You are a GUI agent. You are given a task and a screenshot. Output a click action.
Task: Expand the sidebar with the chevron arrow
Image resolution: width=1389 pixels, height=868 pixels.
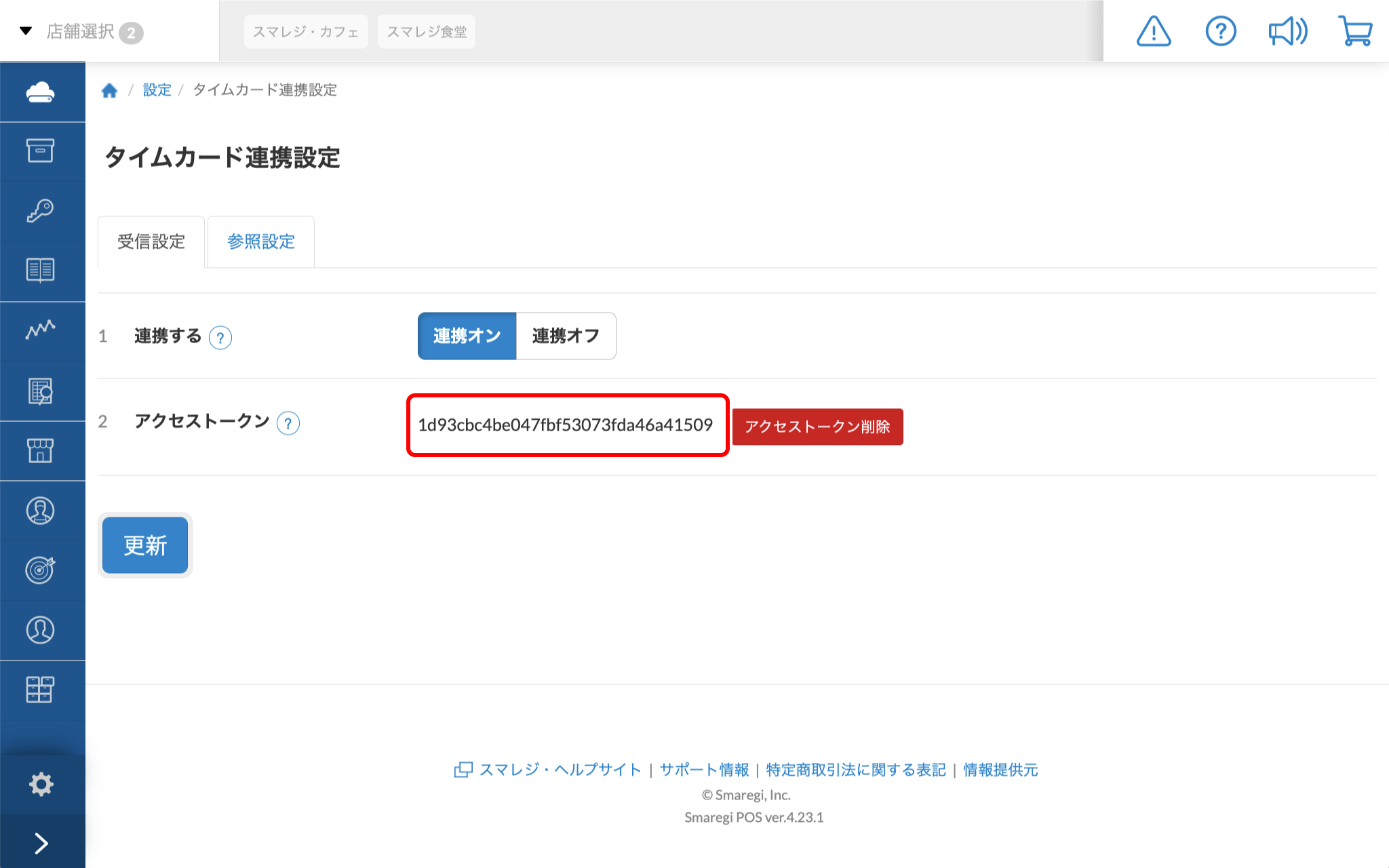[41, 843]
